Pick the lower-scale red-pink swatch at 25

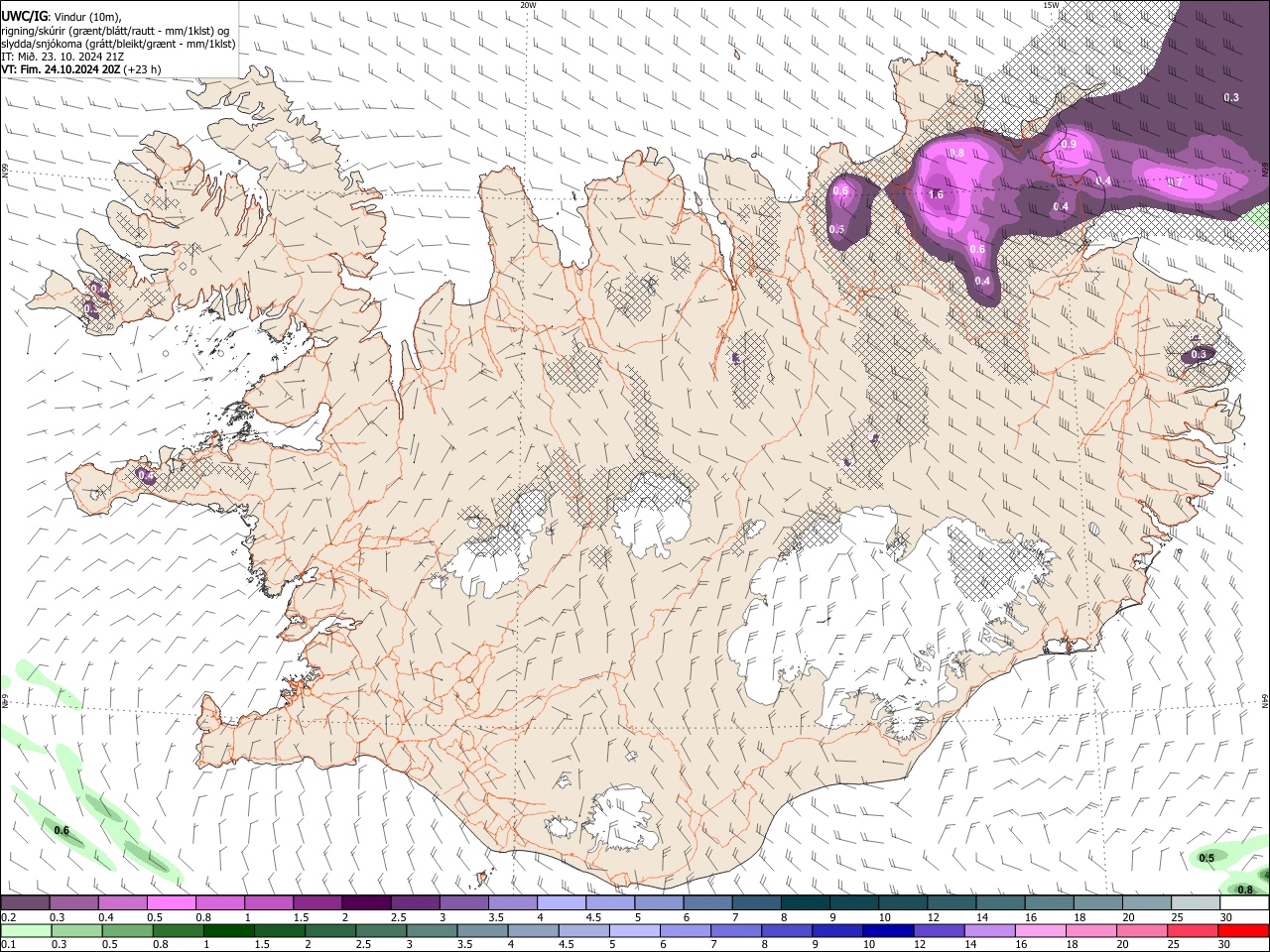pos(1192,931)
